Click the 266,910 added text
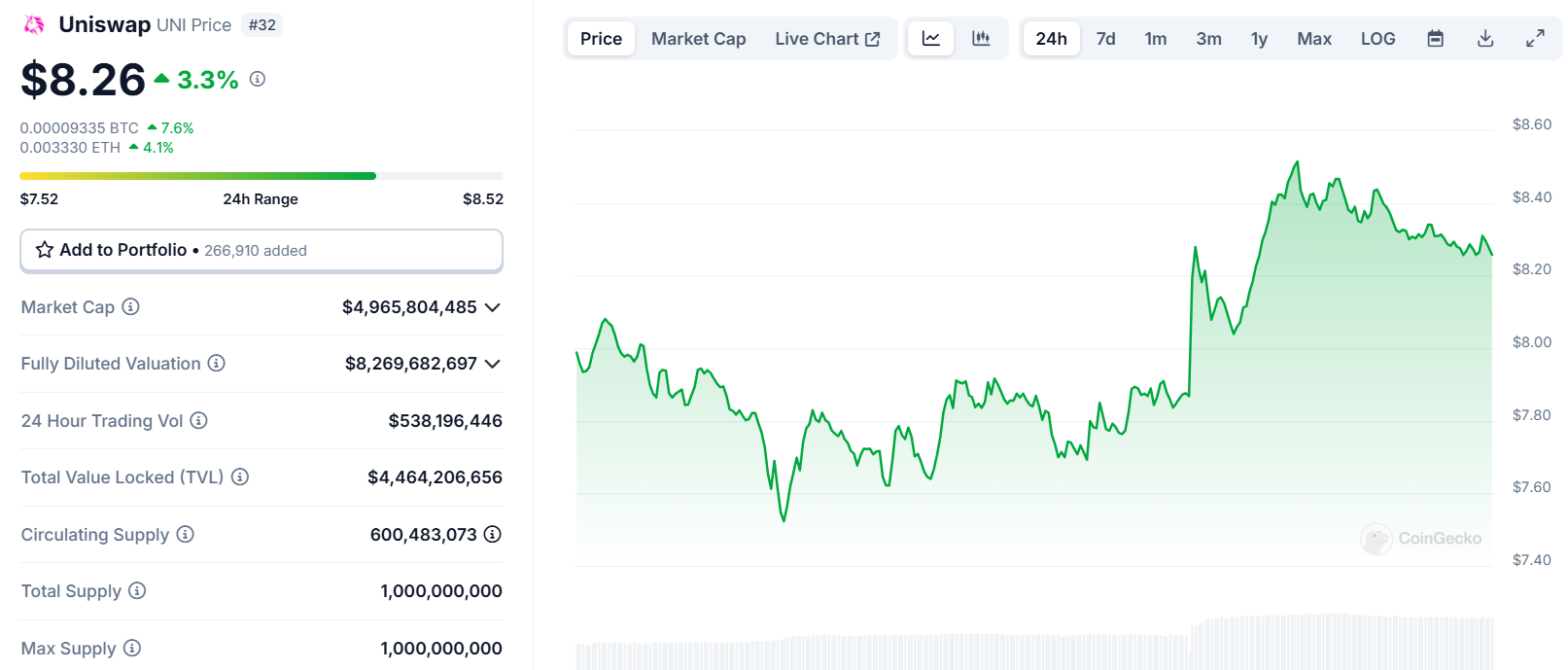 256,251
